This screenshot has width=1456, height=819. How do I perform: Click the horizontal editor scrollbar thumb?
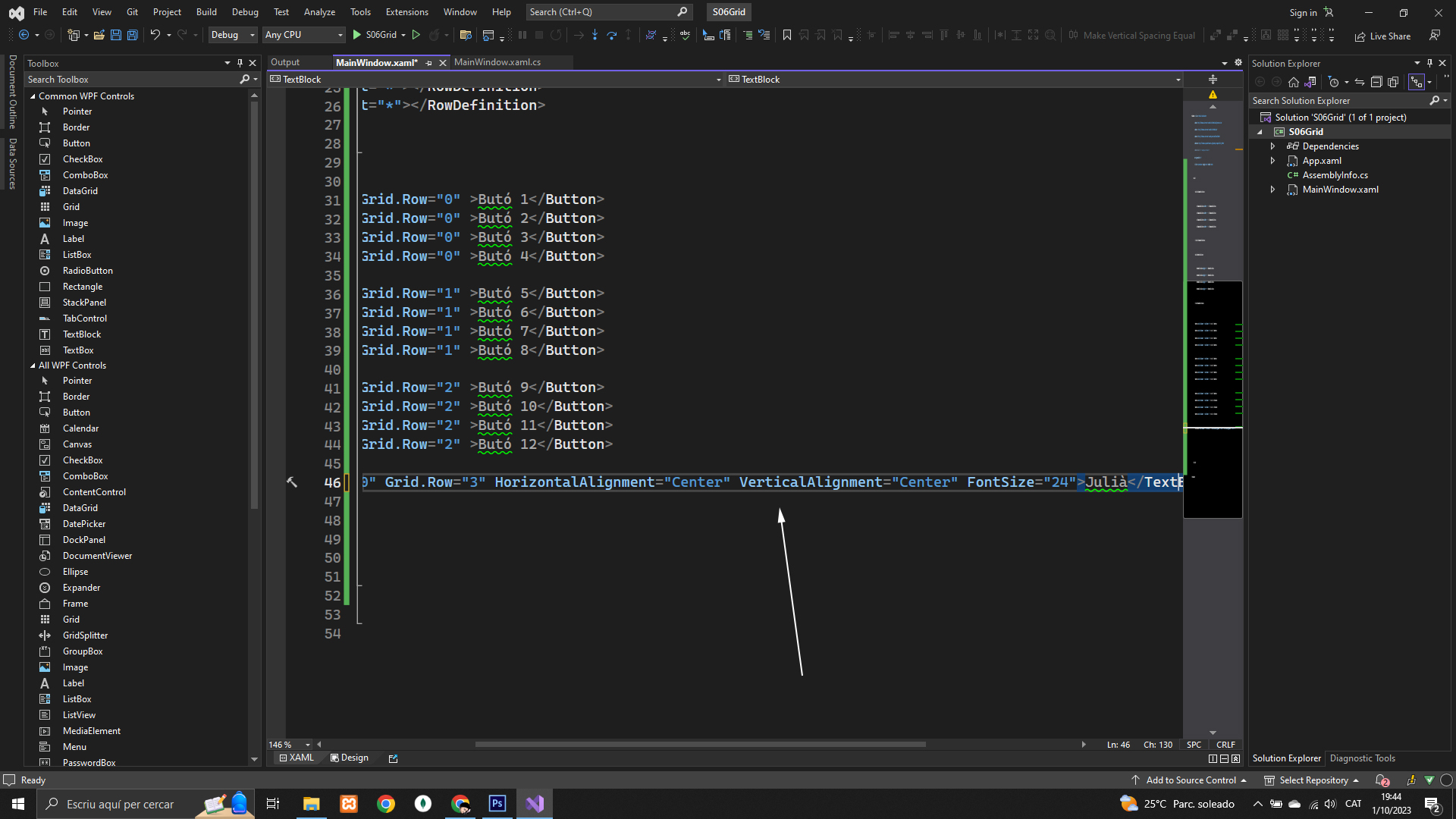coord(699,745)
